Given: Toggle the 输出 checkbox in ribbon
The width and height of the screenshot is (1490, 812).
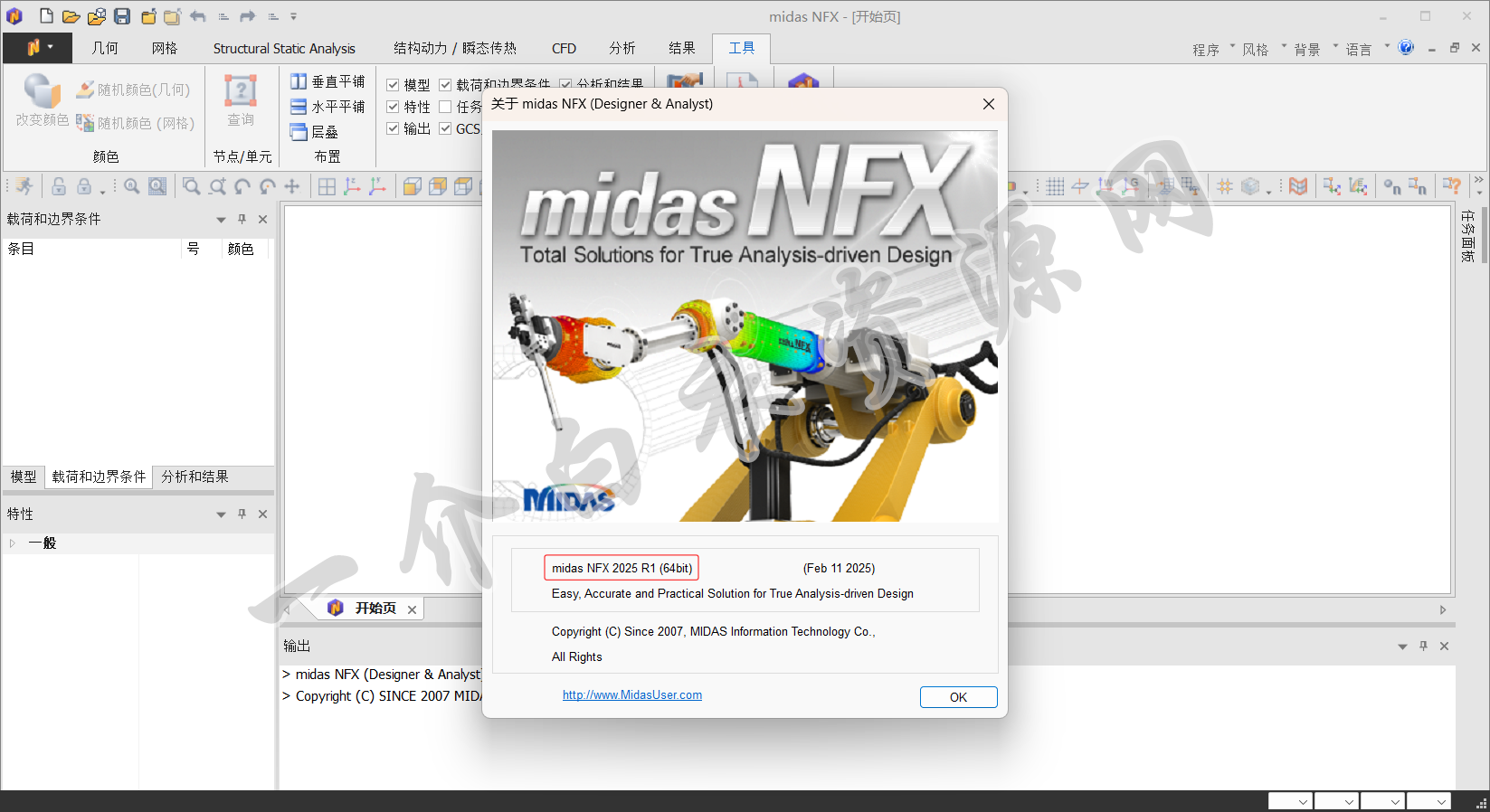Looking at the screenshot, I should click(393, 128).
